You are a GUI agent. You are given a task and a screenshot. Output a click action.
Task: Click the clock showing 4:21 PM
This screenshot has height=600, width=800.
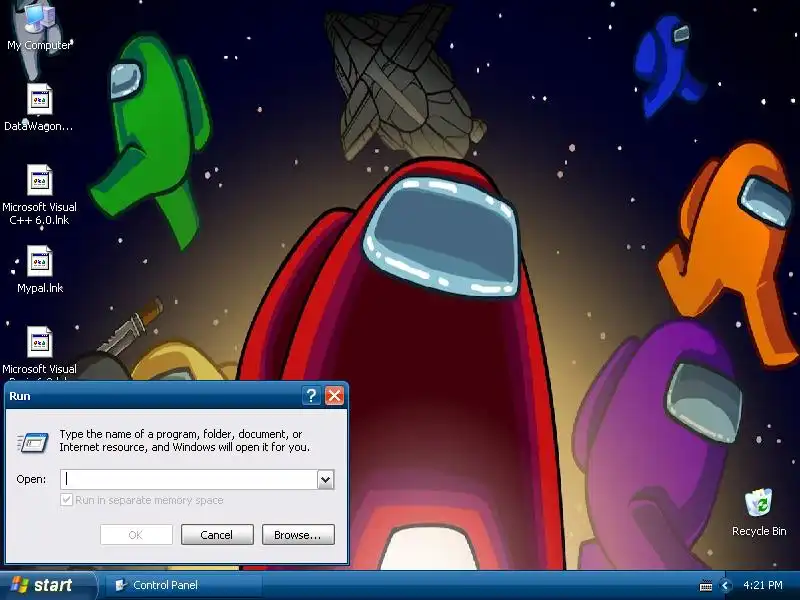(x=763, y=585)
